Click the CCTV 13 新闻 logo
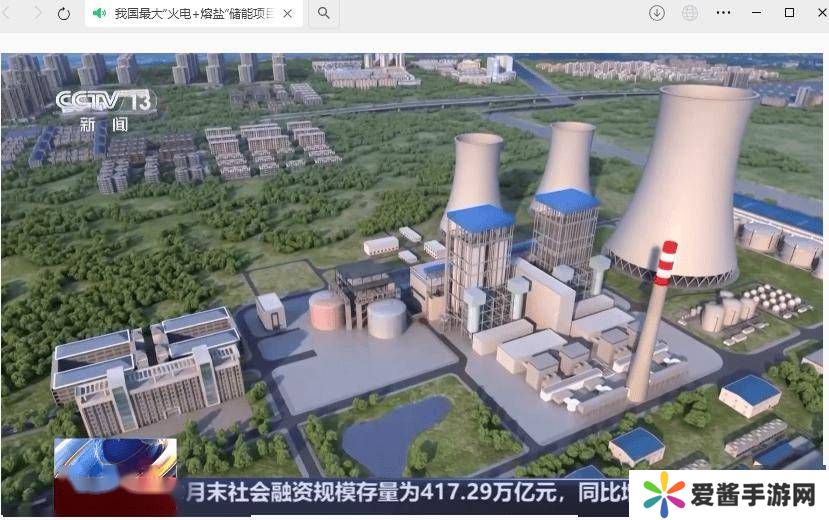 point(103,109)
